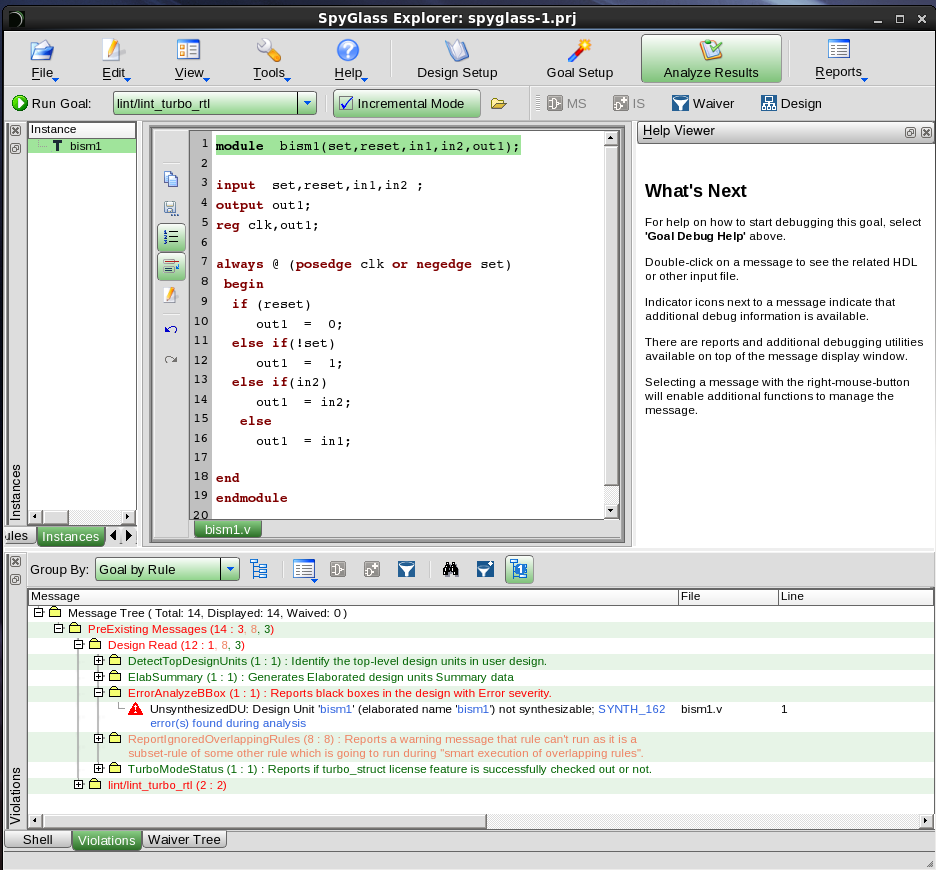Collapse the Design Read node
Screen dimensions: 936x870
78,644
